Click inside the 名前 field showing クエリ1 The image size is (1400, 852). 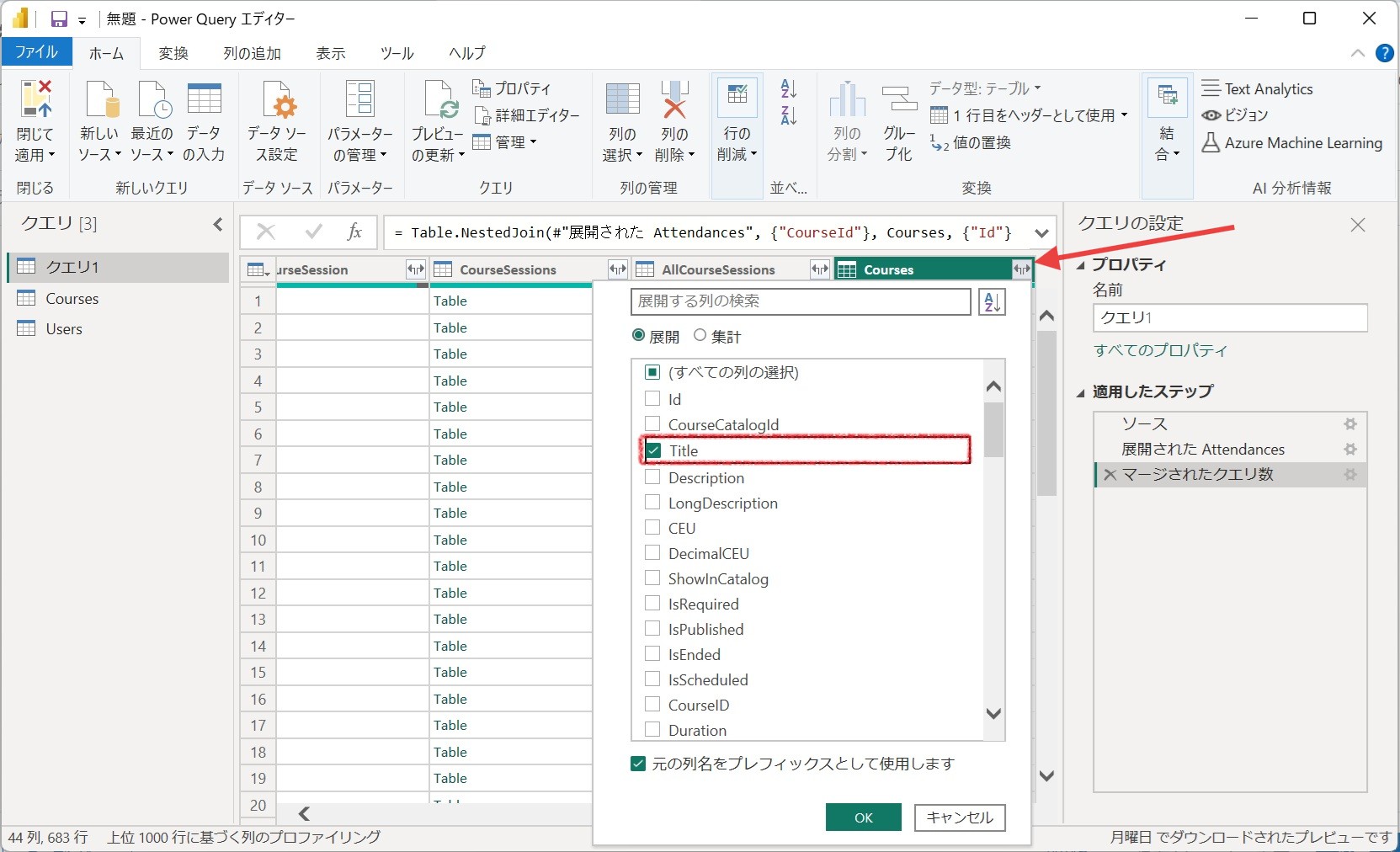pyautogui.click(x=1229, y=318)
